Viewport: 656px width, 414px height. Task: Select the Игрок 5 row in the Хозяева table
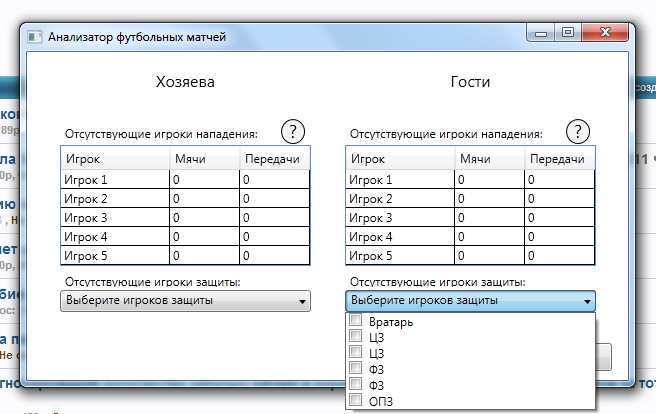coord(115,255)
